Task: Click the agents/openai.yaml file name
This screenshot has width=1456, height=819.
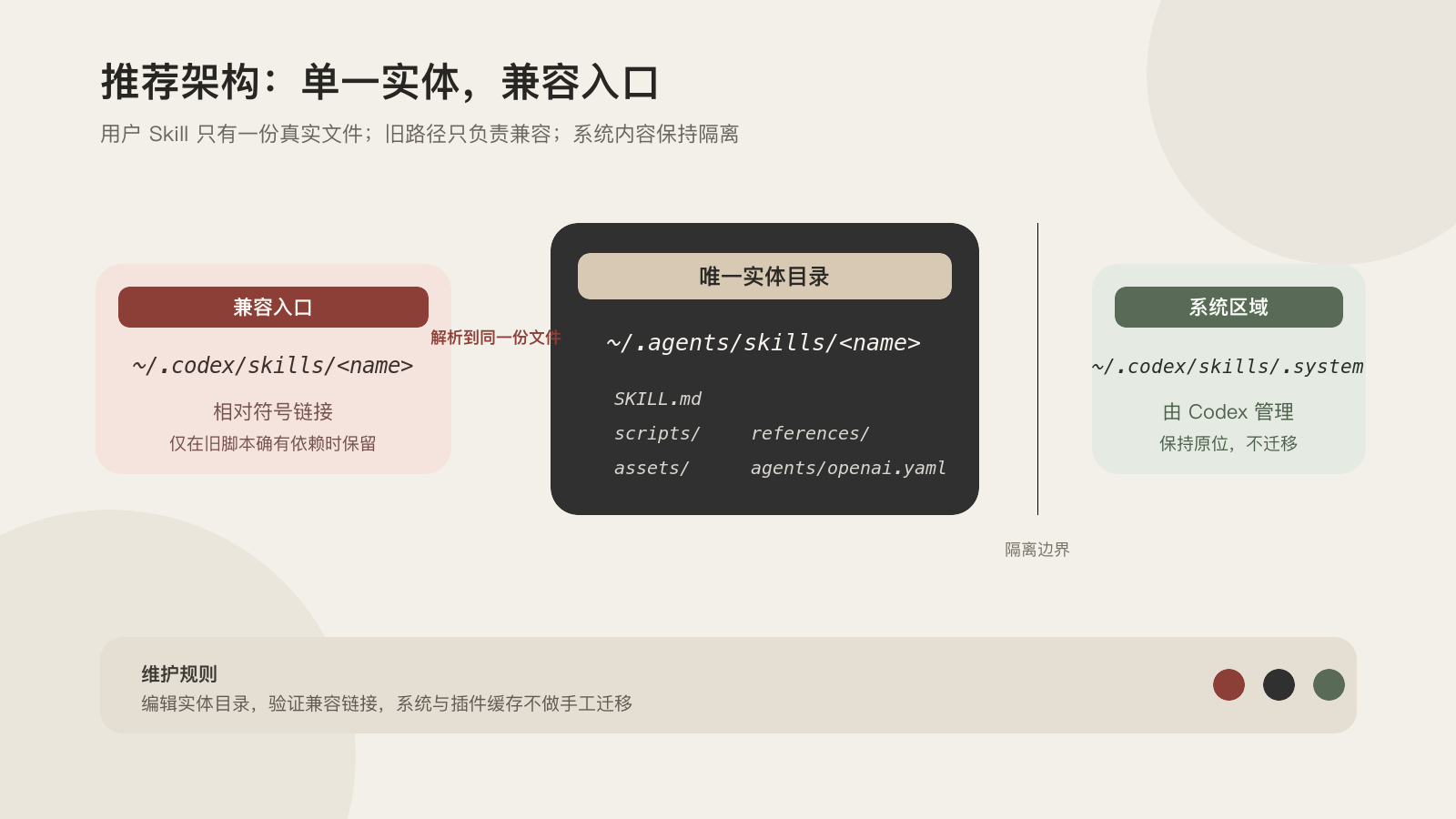Action: pos(848,469)
